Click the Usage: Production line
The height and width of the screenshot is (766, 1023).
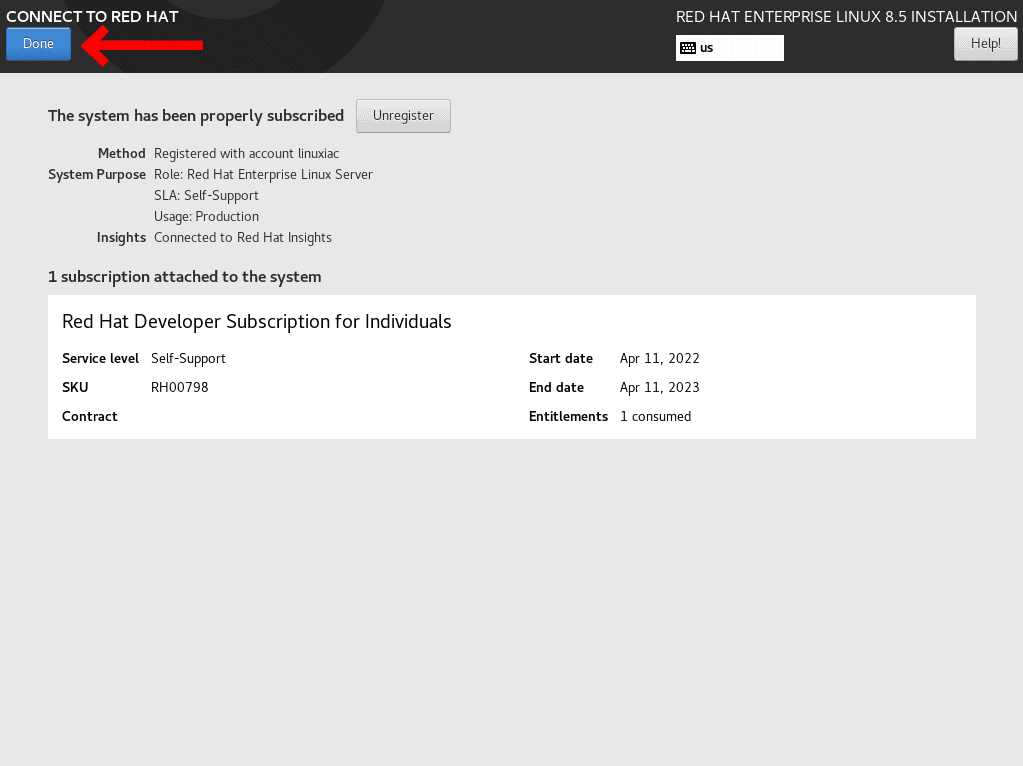point(206,216)
